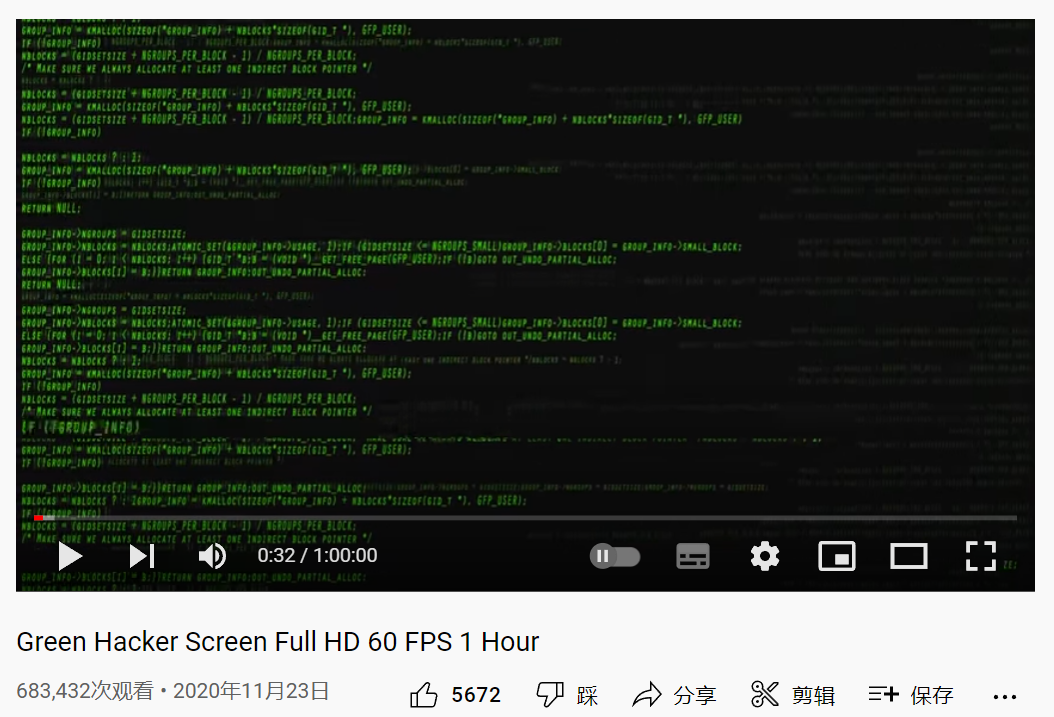Turn on subtitles/captions
The height and width of the screenshot is (717, 1054).
click(693, 556)
